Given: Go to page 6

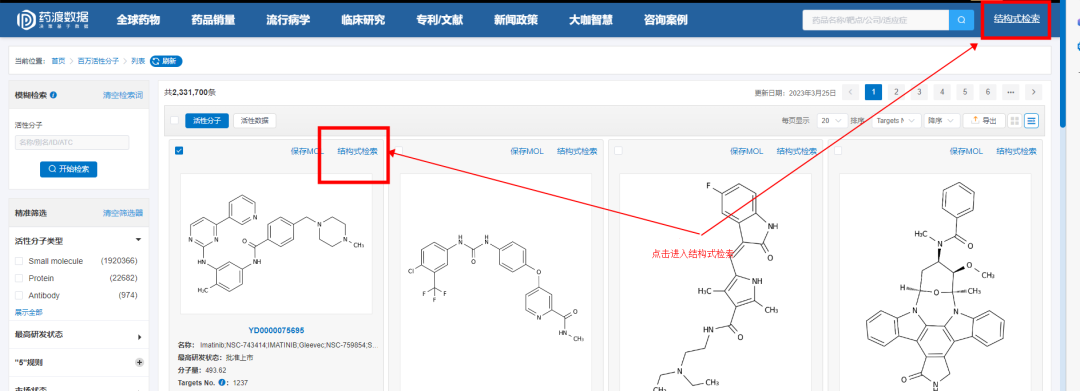Looking at the screenshot, I should click(988, 92).
